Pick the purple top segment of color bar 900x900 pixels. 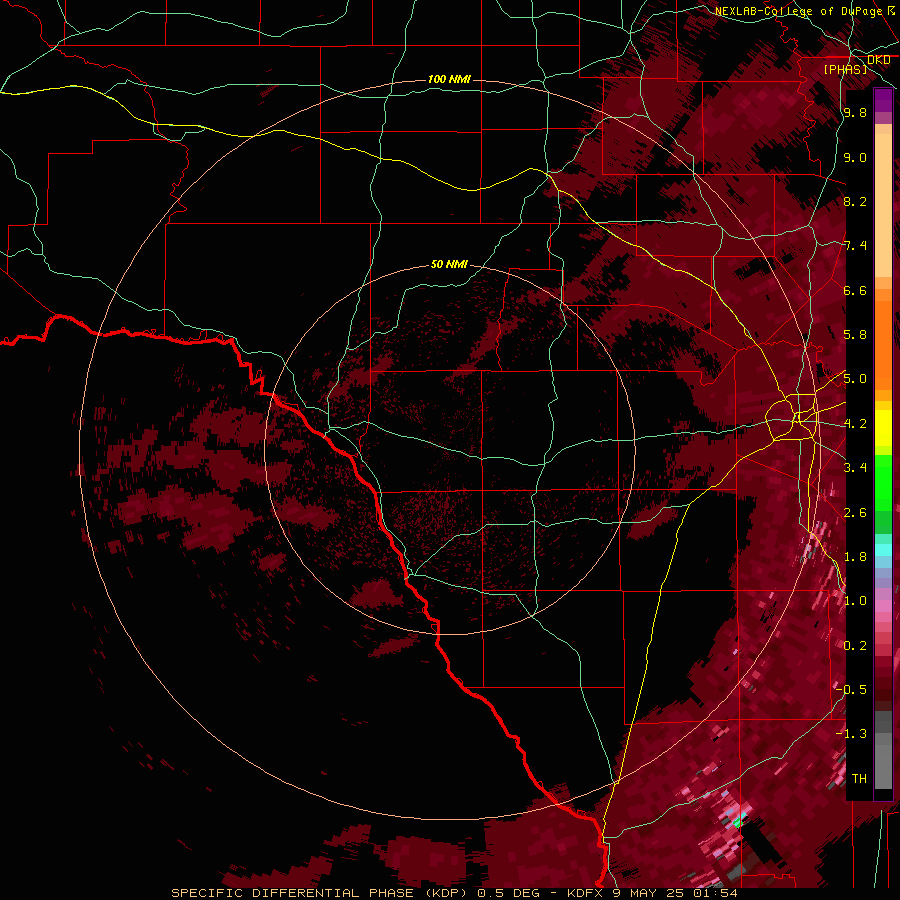click(883, 101)
